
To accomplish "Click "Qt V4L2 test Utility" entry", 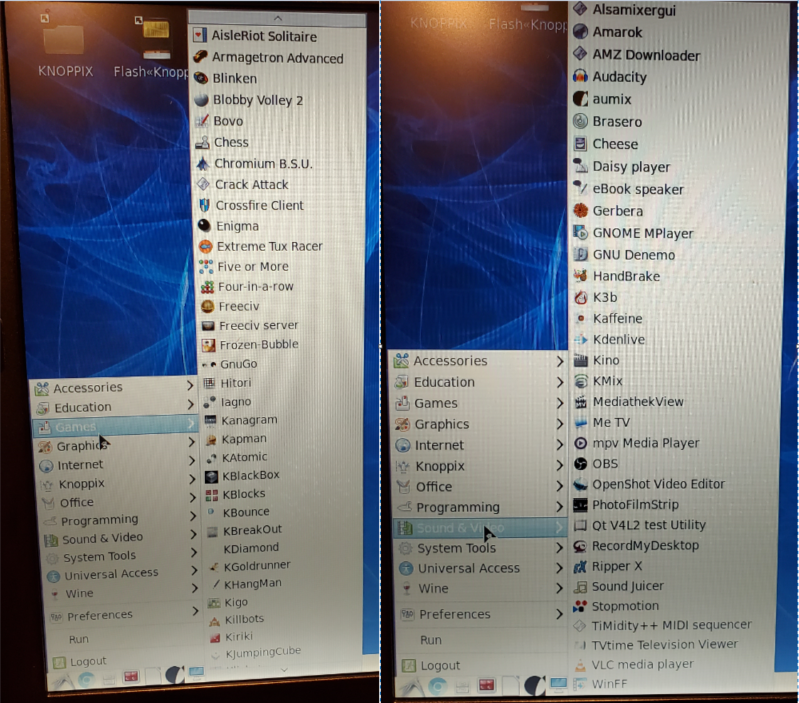I will (649, 525).
